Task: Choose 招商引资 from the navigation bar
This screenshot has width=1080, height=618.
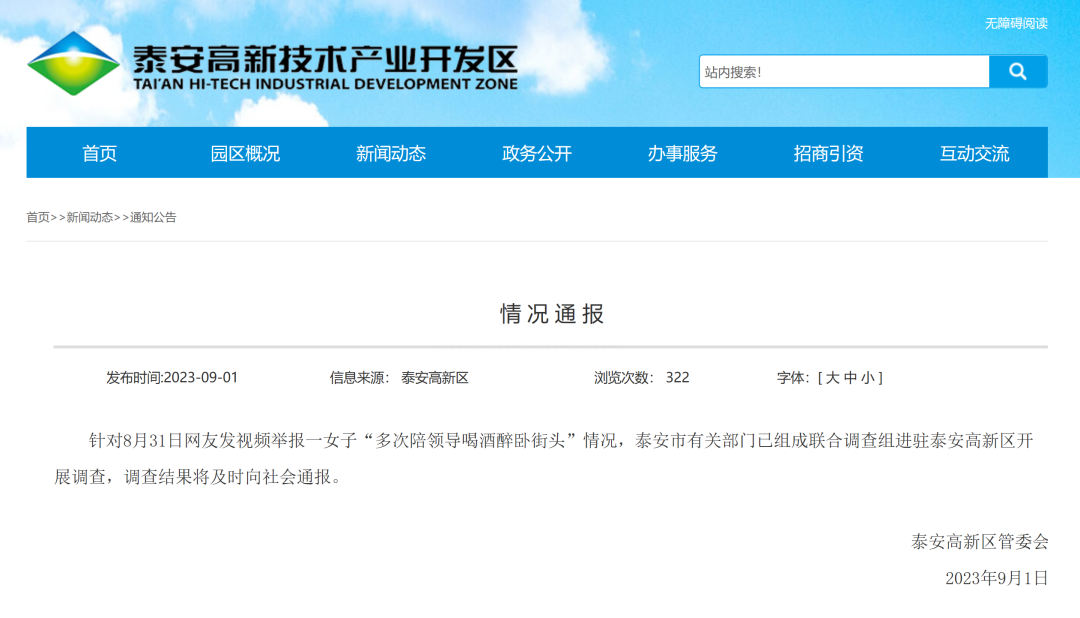Action: click(x=829, y=153)
